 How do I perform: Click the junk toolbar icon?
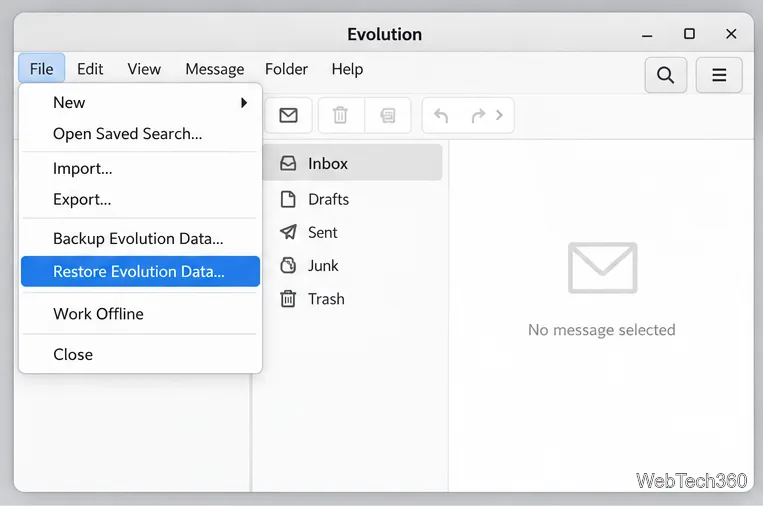coord(388,115)
